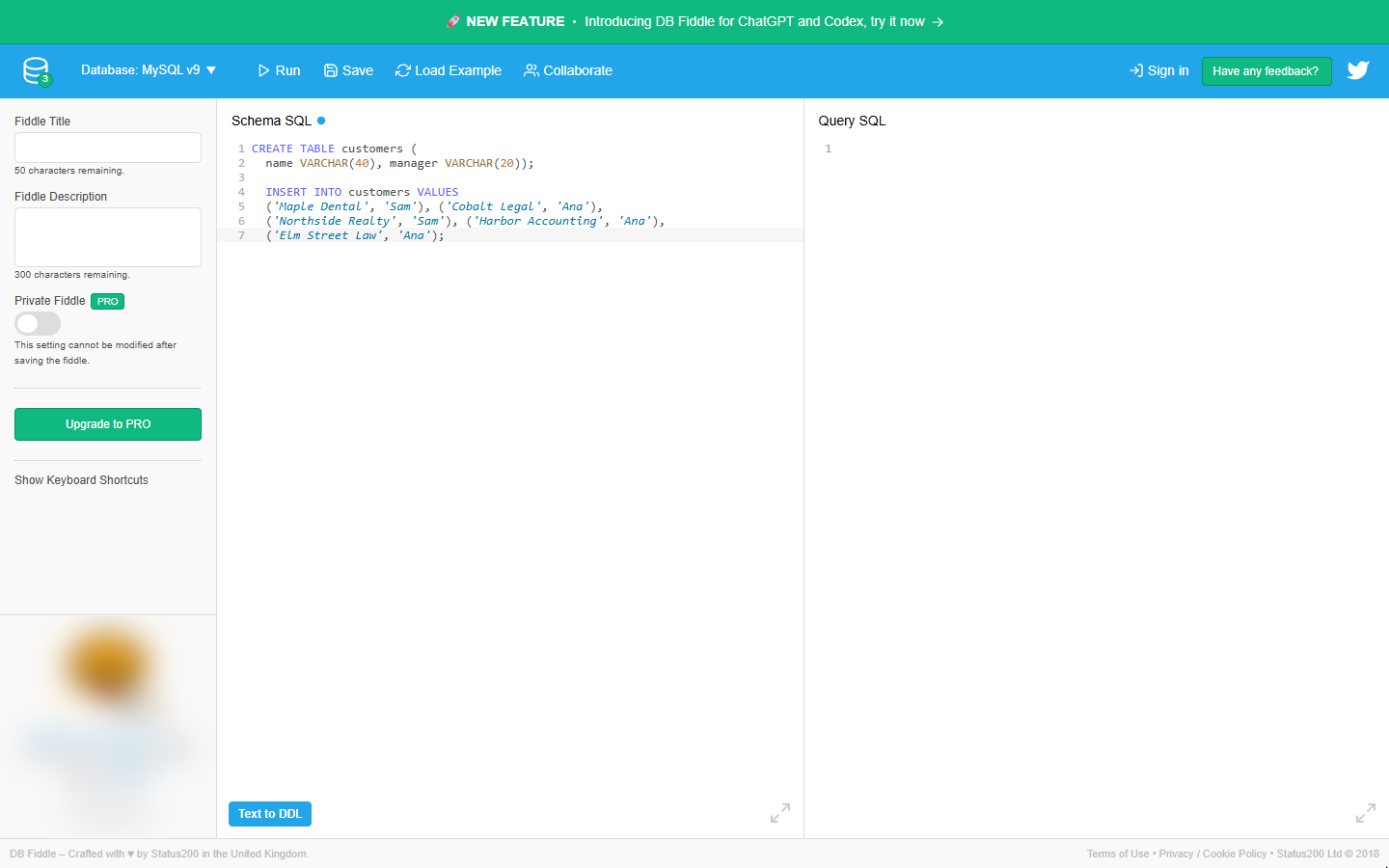Click Load Example in the toolbar
Screen dimensions: 1389x868
point(448,70)
